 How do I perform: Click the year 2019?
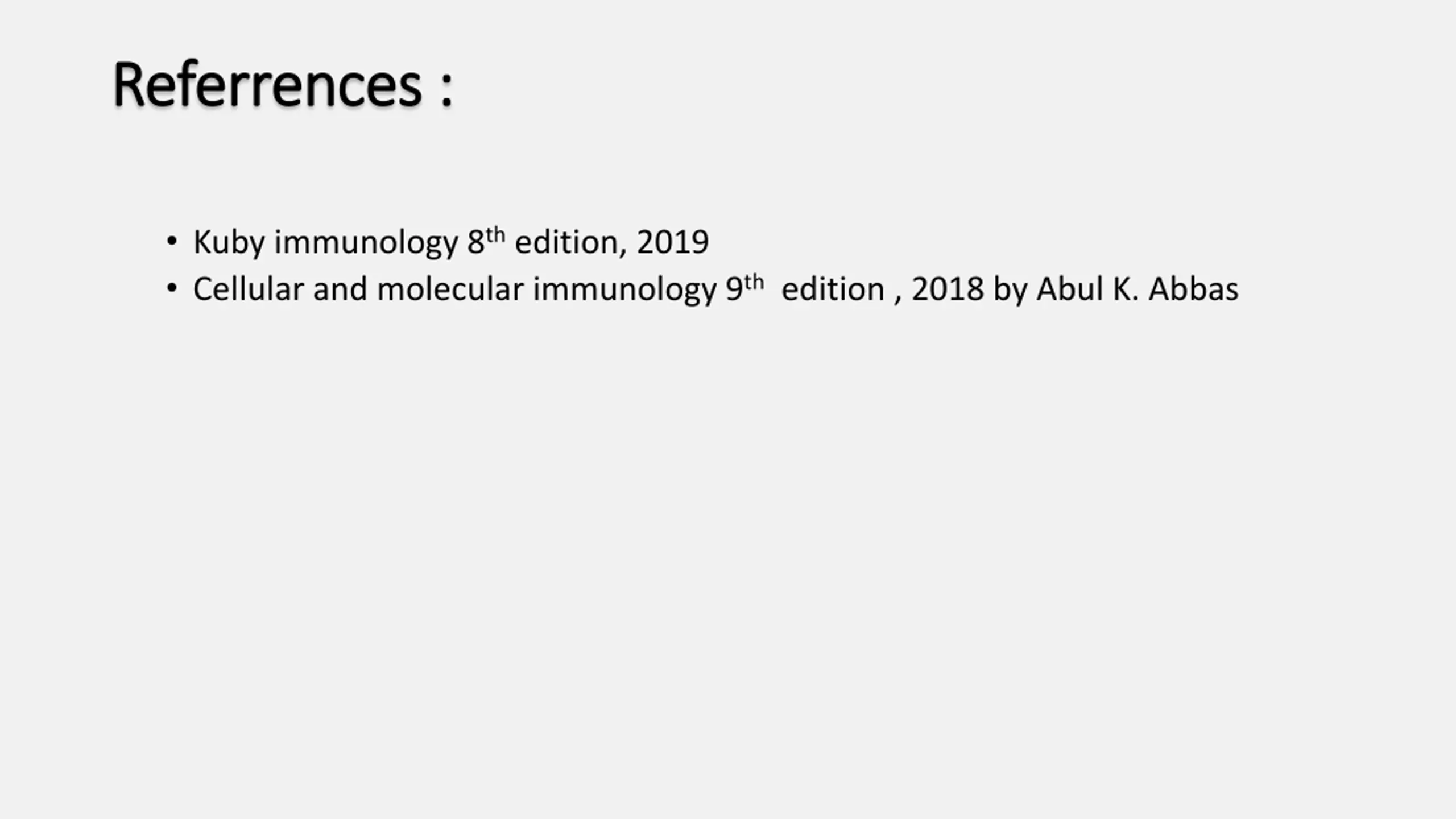pos(672,242)
